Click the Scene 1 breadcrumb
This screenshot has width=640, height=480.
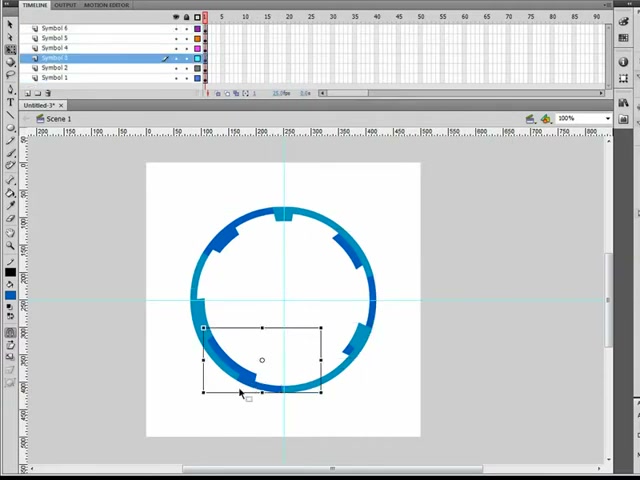coord(54,119)
